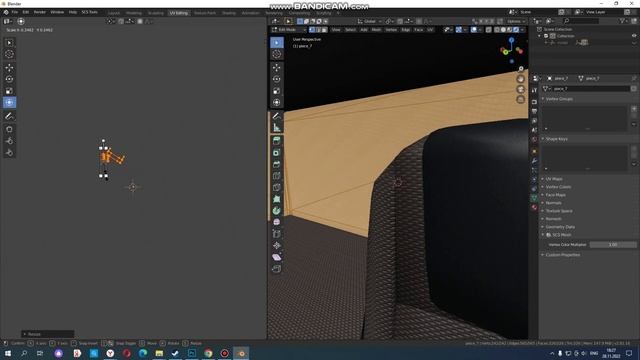Switch to the UV Editing workspace tab
Image resolution: width=640 pixels, height=360 pixels.
(x=179, y=13)
